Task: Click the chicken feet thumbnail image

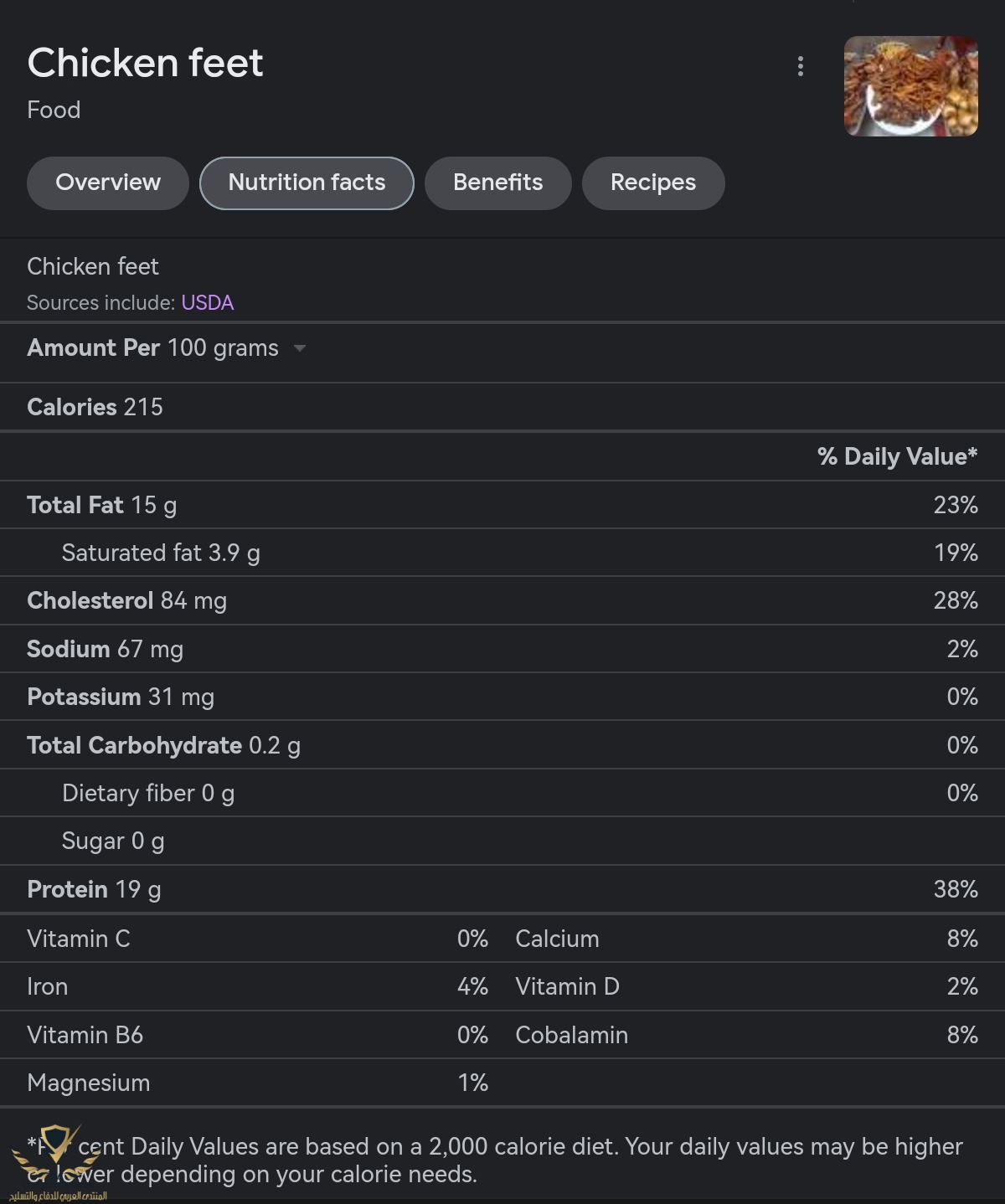Action: [911, 86]
